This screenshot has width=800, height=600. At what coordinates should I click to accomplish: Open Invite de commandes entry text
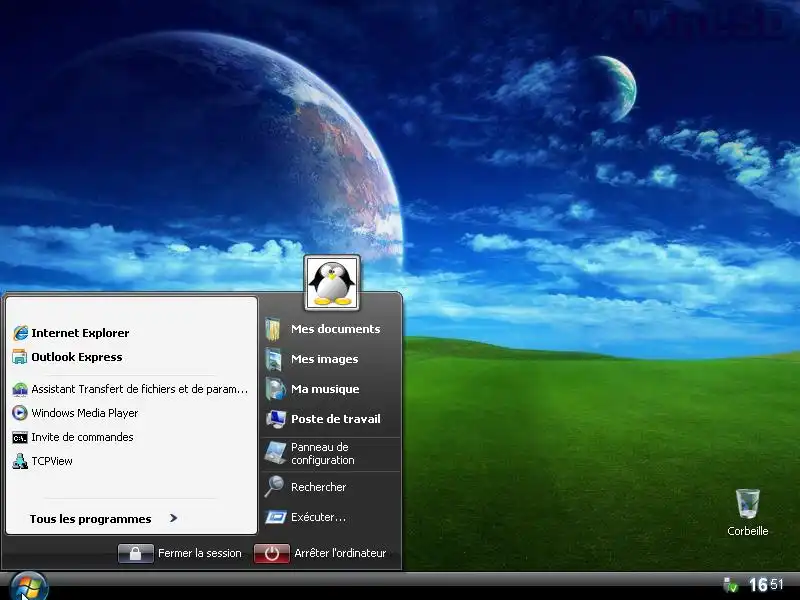[82, 437]
